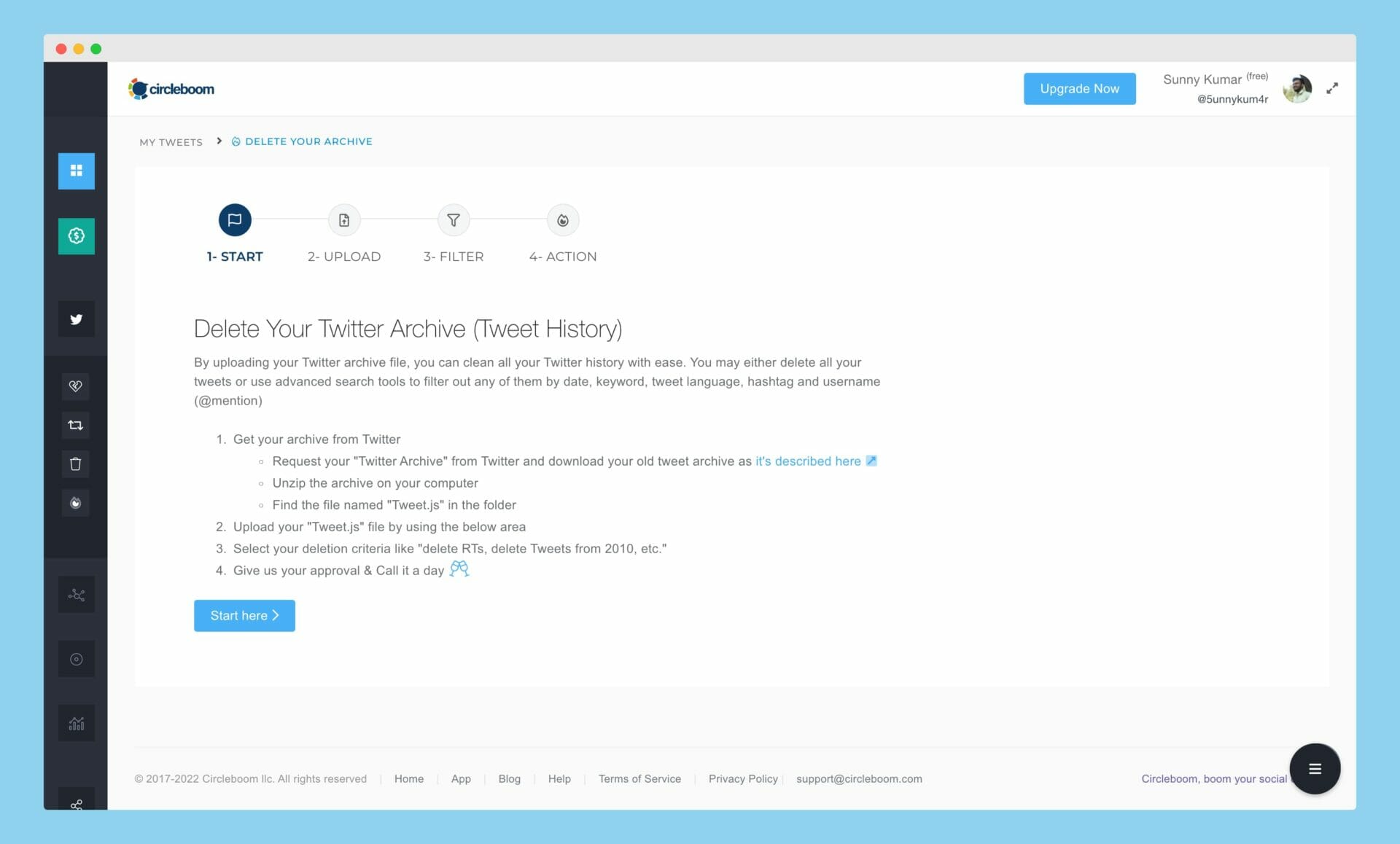Click the Sunny Kumar account name

[1202, 79]
